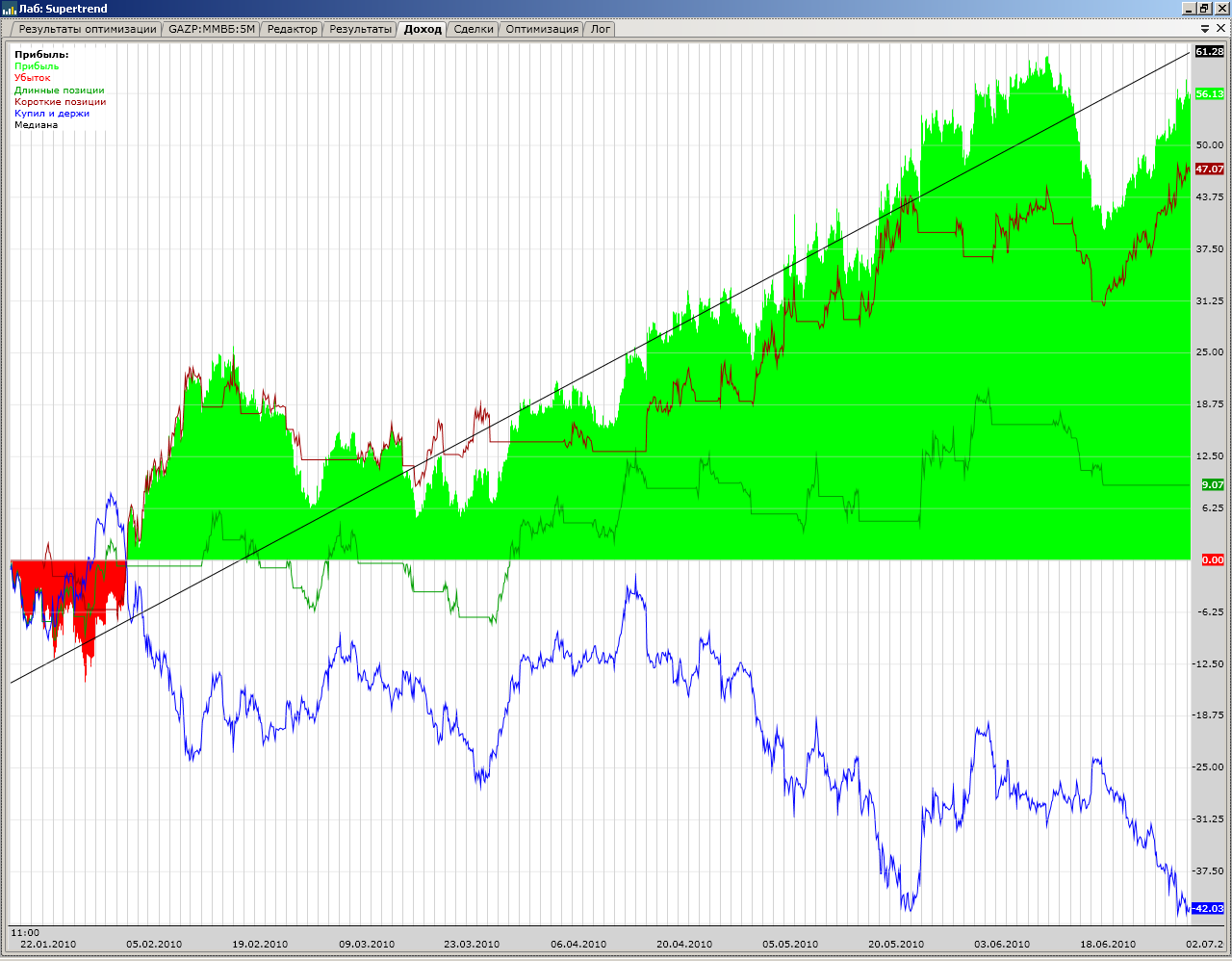Click the 31.25 axis label
The height and width of the screenshot is (961, 1232).
pos(1210,301)
